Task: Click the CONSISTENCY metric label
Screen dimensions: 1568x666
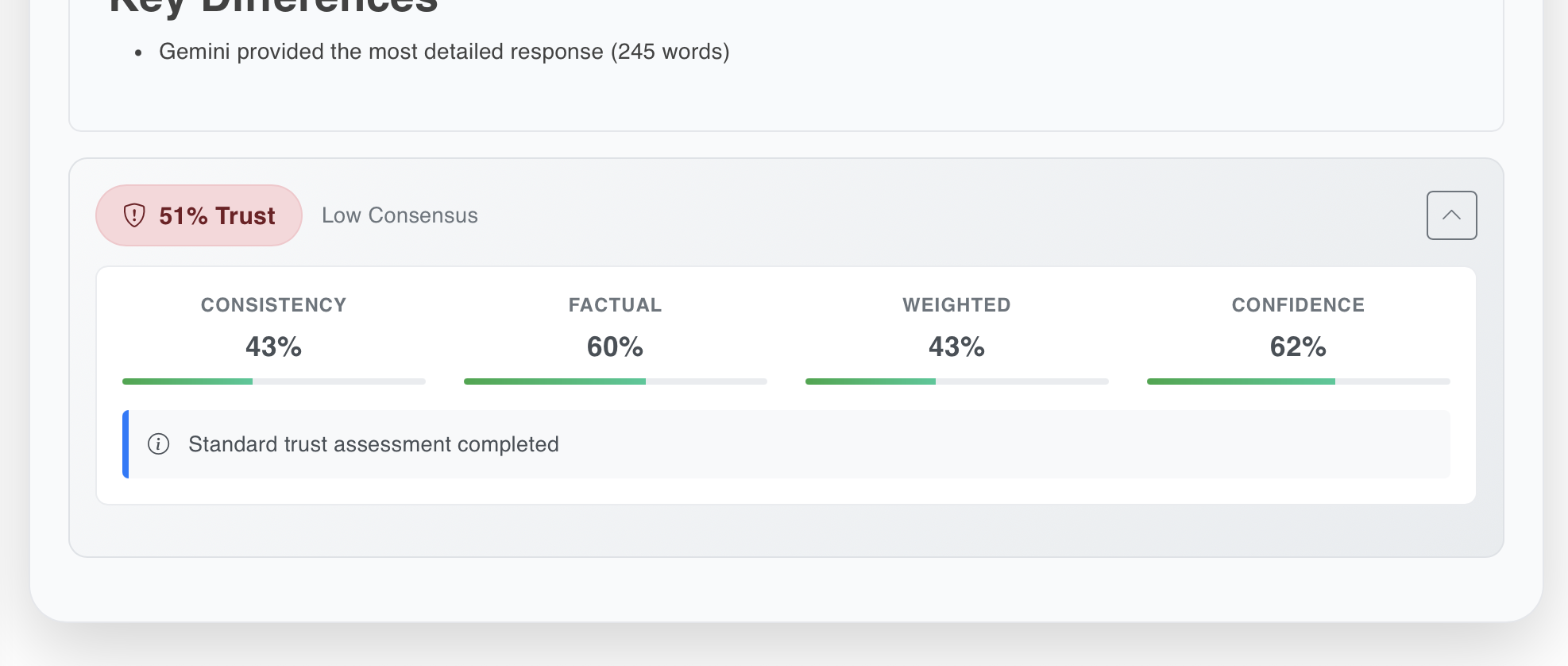Action: (x=273, y=305)
